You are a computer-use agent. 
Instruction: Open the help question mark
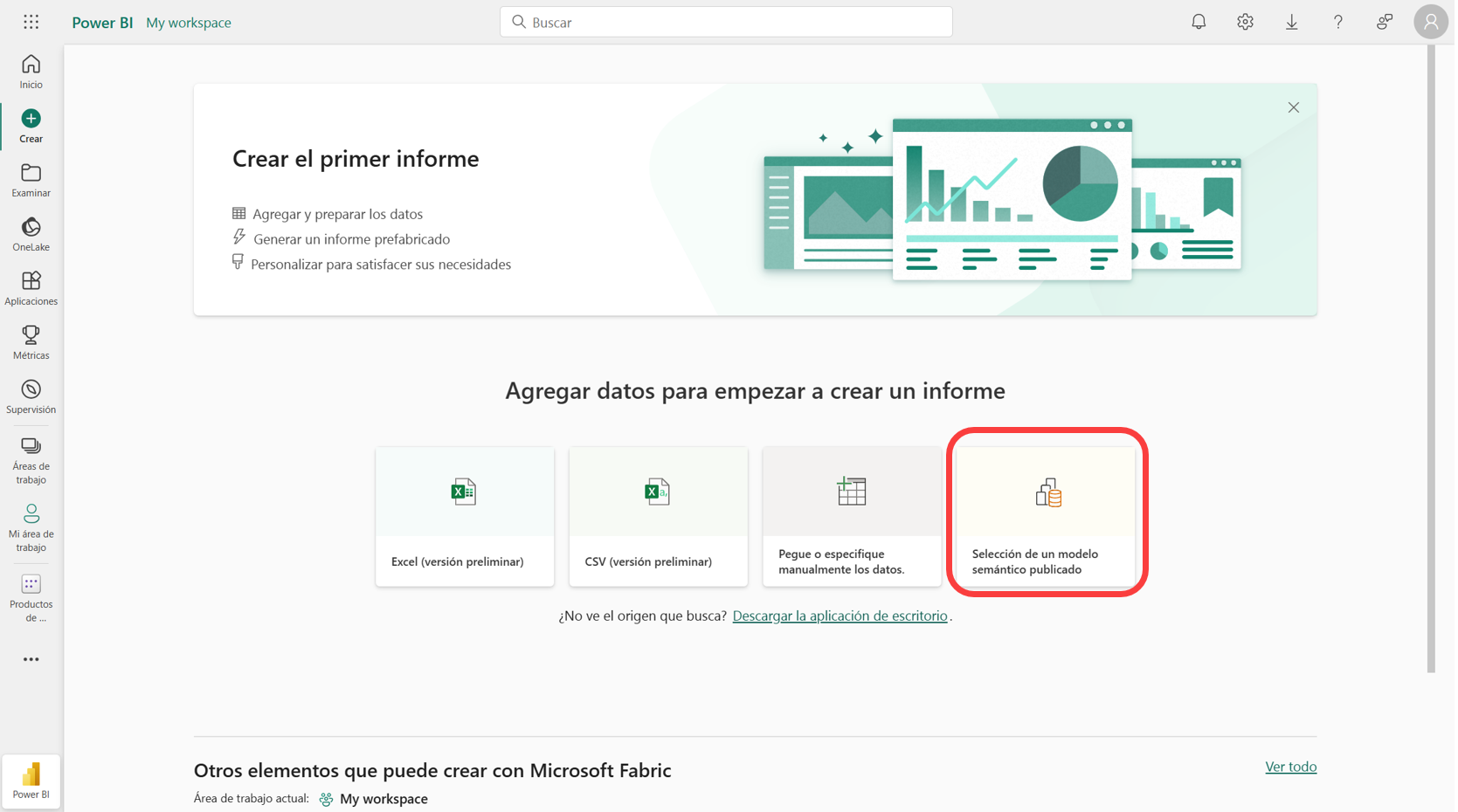point(1337,22)
